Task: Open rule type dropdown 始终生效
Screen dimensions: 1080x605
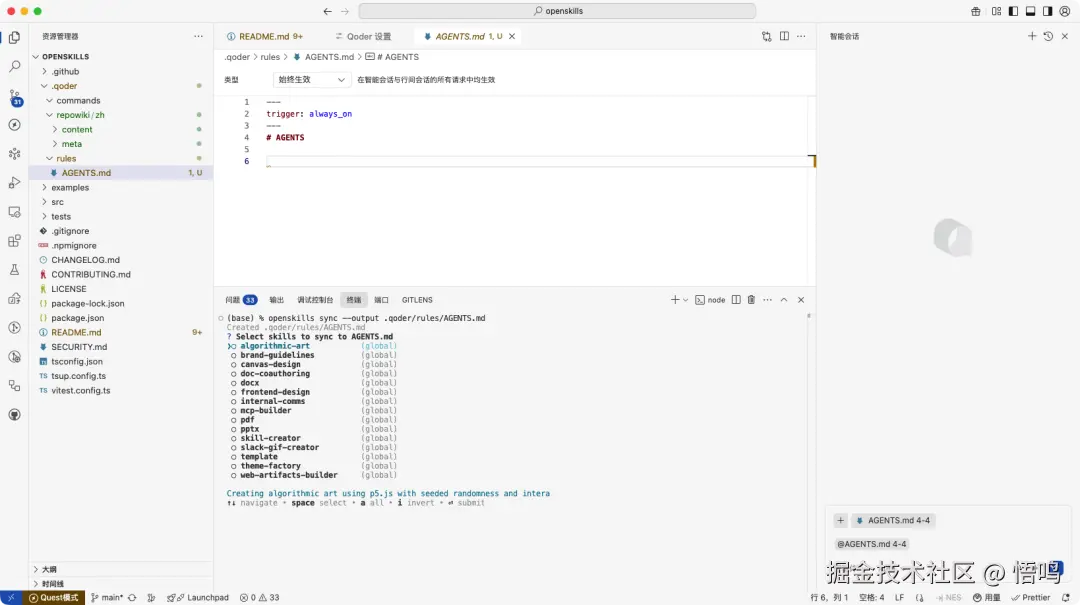Action: pyautogui.click(x=311, y=80)
